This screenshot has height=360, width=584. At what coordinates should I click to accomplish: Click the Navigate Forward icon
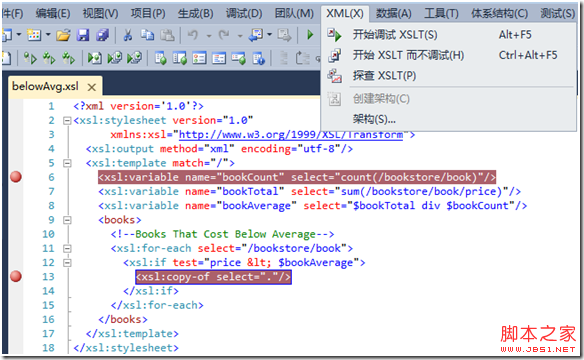point(284,35)
